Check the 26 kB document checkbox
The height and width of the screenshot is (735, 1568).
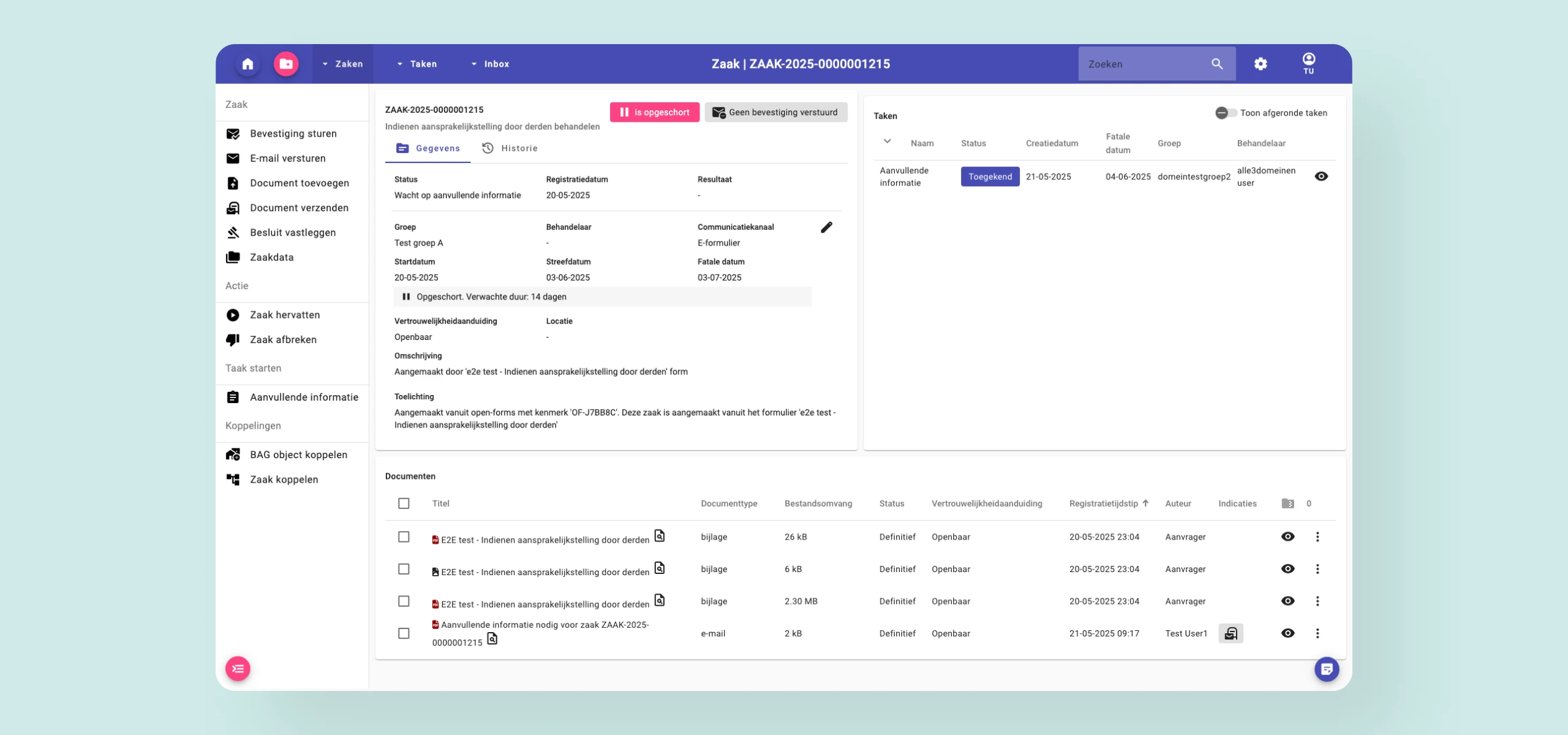pos(404,537)
